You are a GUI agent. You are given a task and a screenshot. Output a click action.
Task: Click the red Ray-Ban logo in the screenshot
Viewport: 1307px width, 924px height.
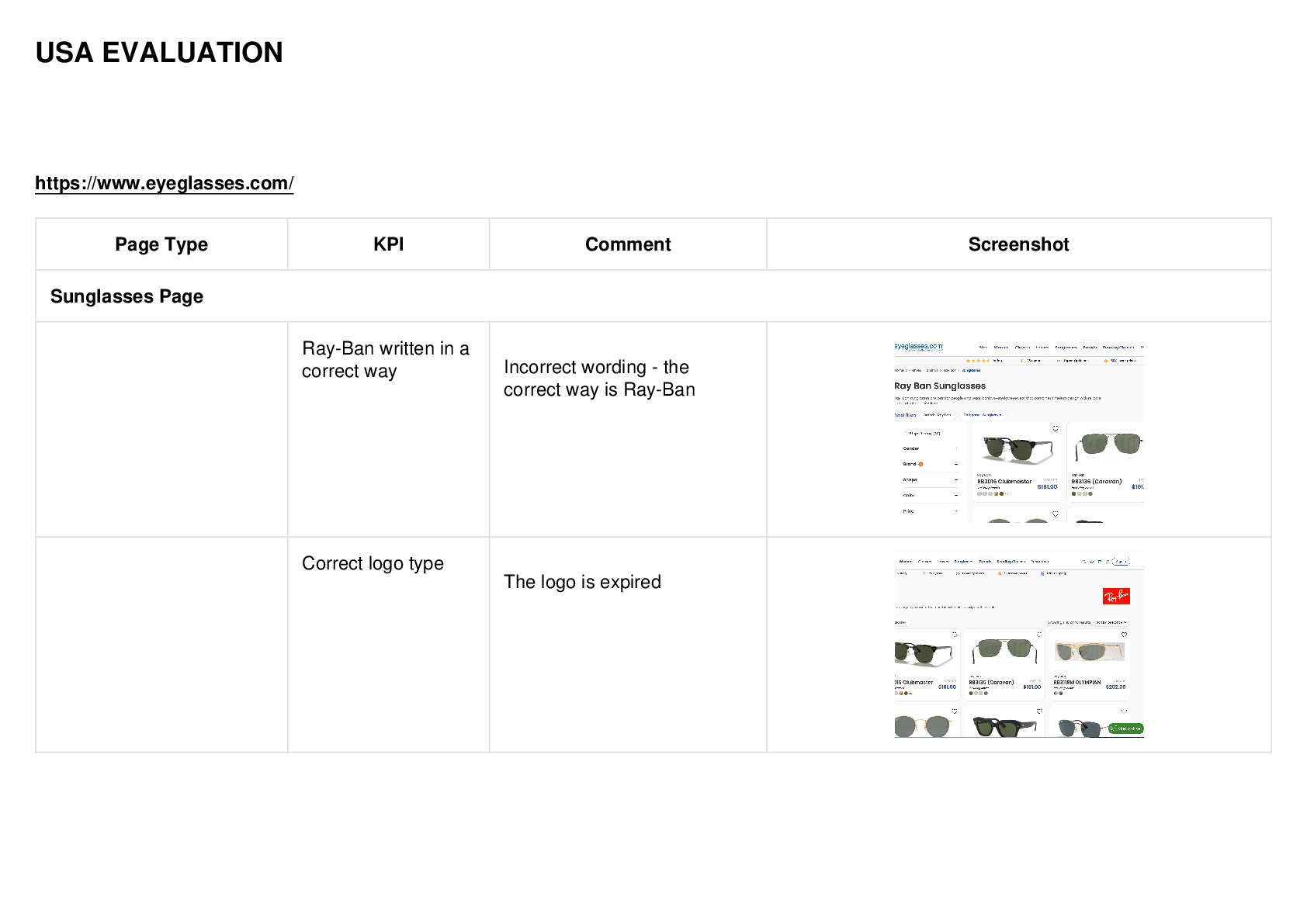[1116, 596]
